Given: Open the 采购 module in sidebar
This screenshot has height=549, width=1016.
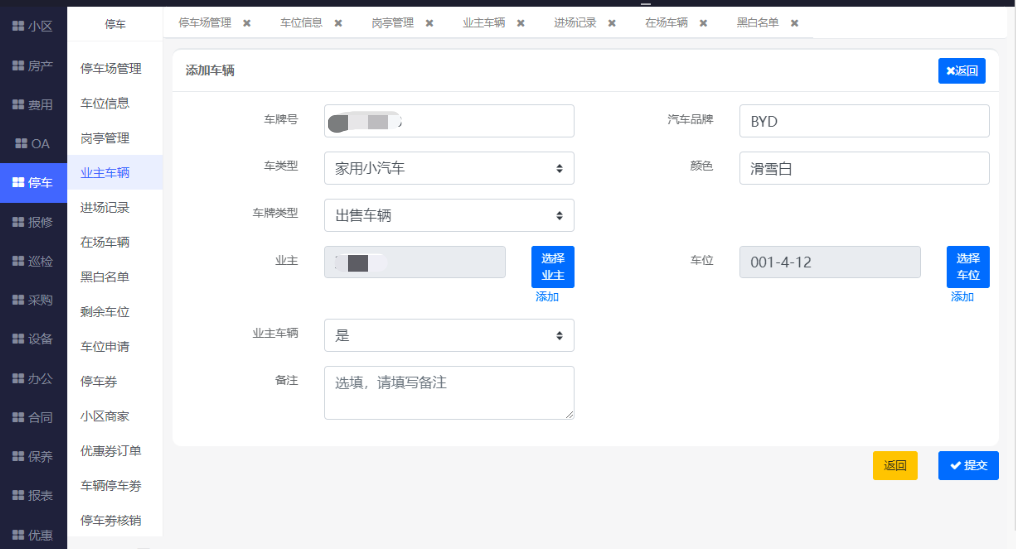Looking at the screenshot, I should click(x=33, y=300).
